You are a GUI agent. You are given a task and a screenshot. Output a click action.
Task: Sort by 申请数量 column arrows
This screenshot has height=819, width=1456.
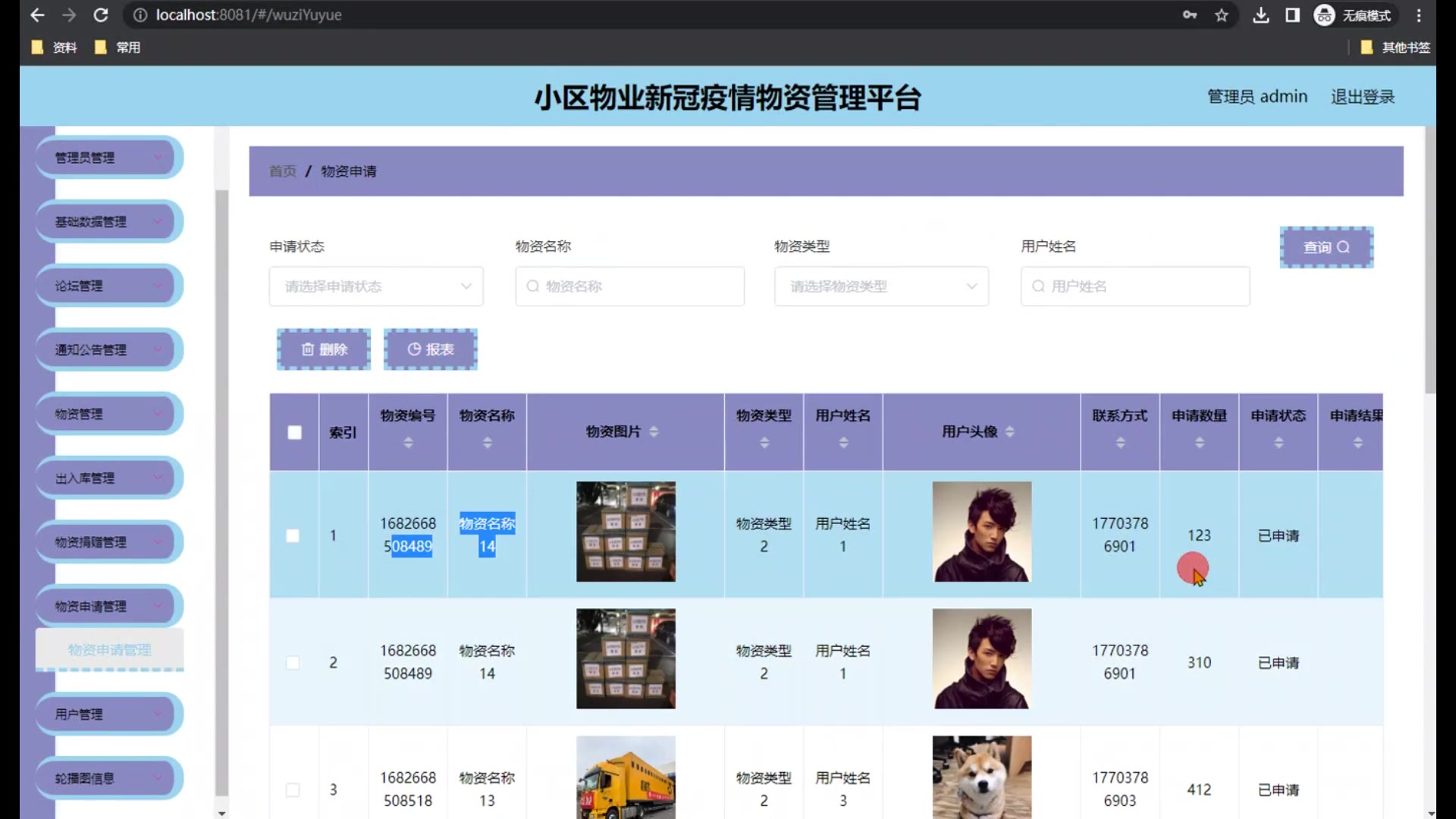point(1199,442)
